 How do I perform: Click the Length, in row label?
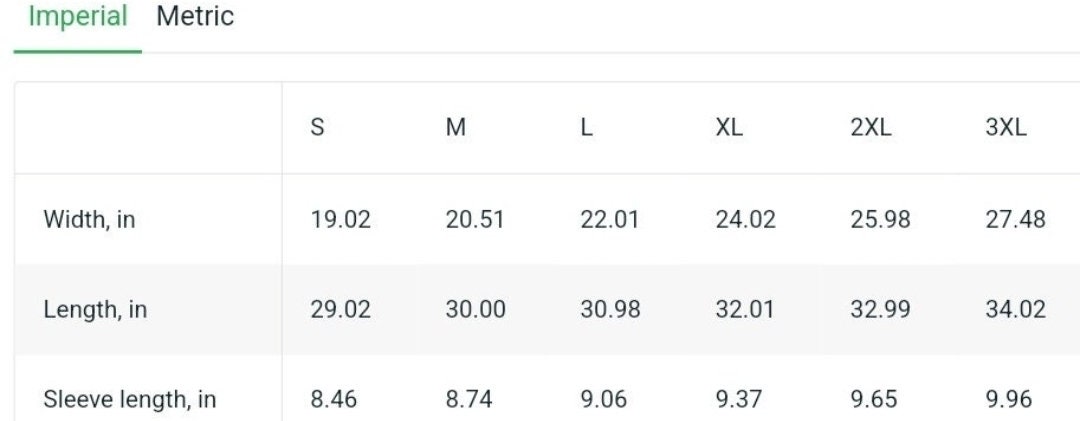95,309
